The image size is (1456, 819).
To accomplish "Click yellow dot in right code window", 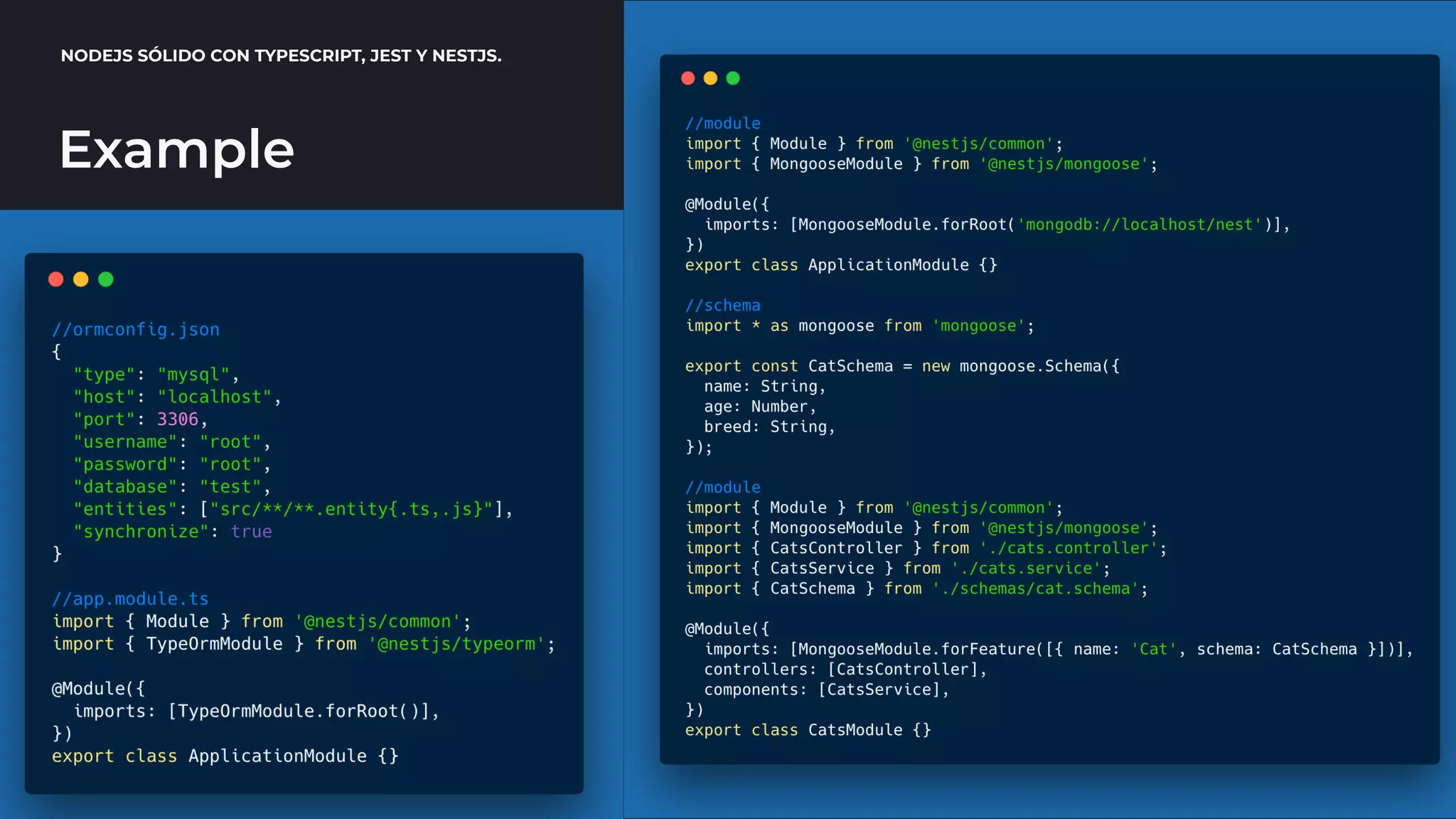I will click(x=710, y=78).
